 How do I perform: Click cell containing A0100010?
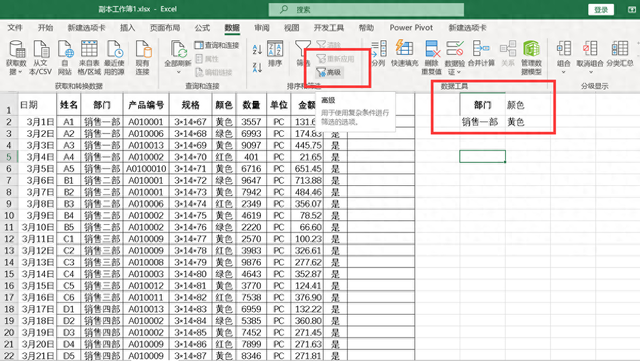click(146, 169)
